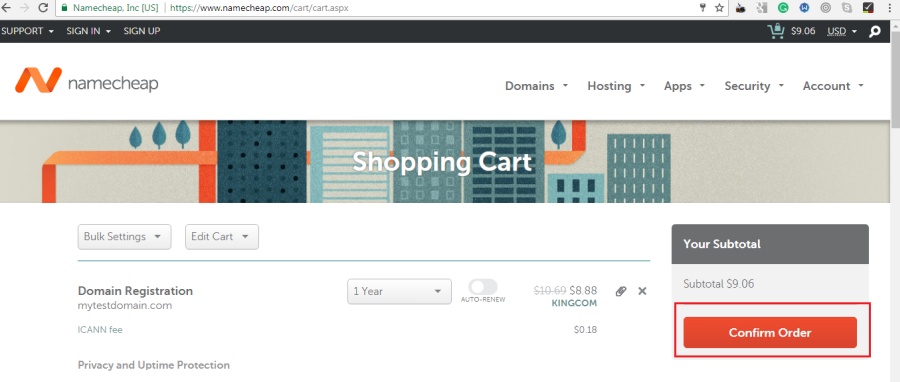Viewport: 900px width, 382px height.
Task: Click the browser back arrow
Action: (x=6, y=8)
